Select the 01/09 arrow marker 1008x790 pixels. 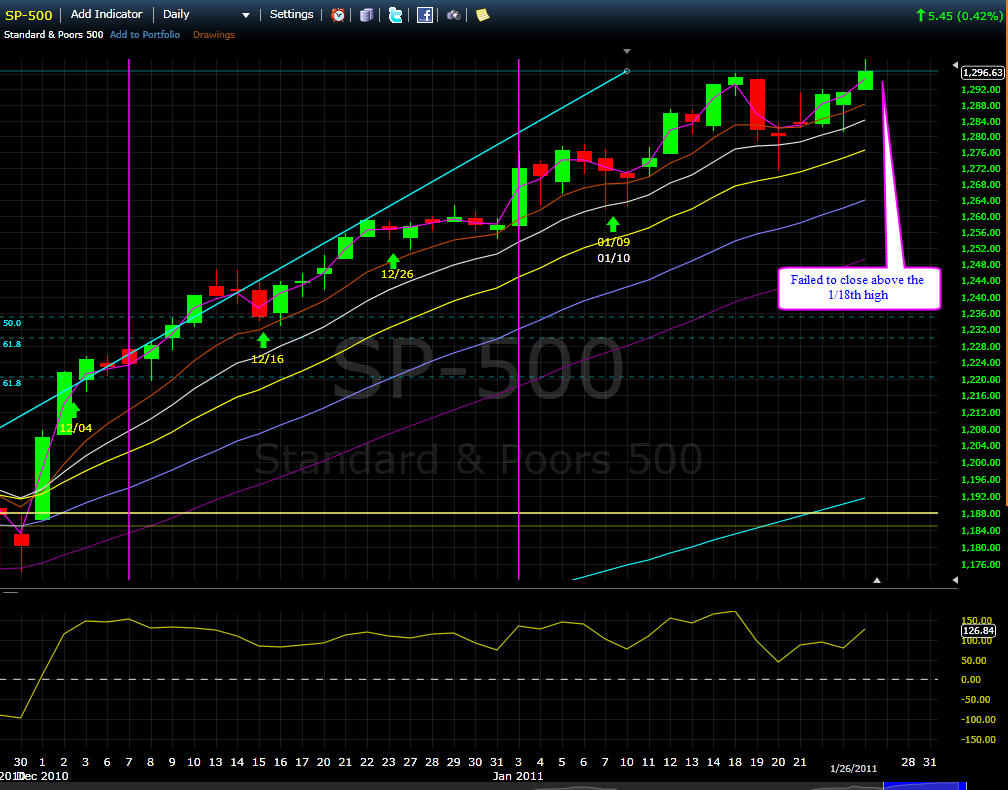[x=613, y=224]
